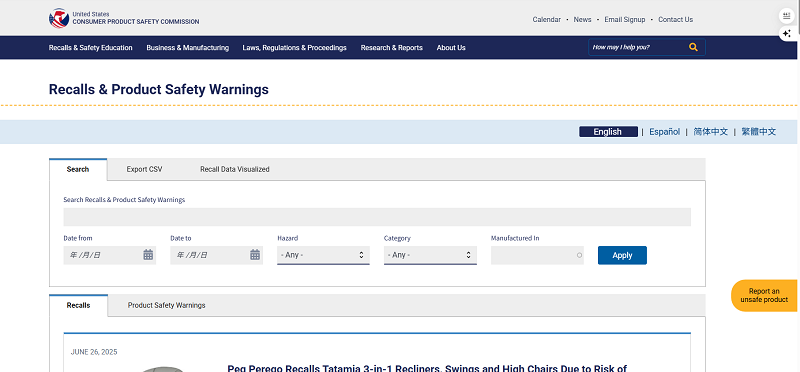Viewport: 800px width, 372px height.
Task: Switch the language to 简体中文
Action: pyautogui.click(x=710, y=132)
